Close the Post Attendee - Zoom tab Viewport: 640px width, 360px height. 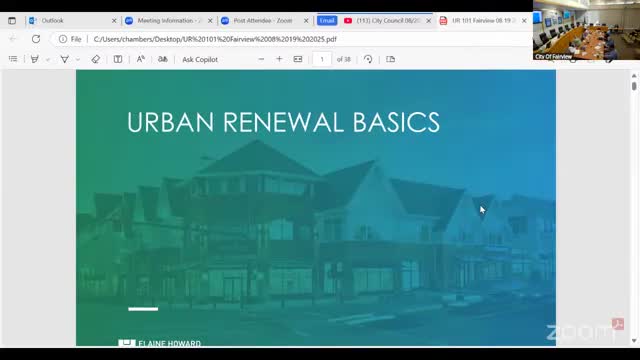click(x=306, y=20)
